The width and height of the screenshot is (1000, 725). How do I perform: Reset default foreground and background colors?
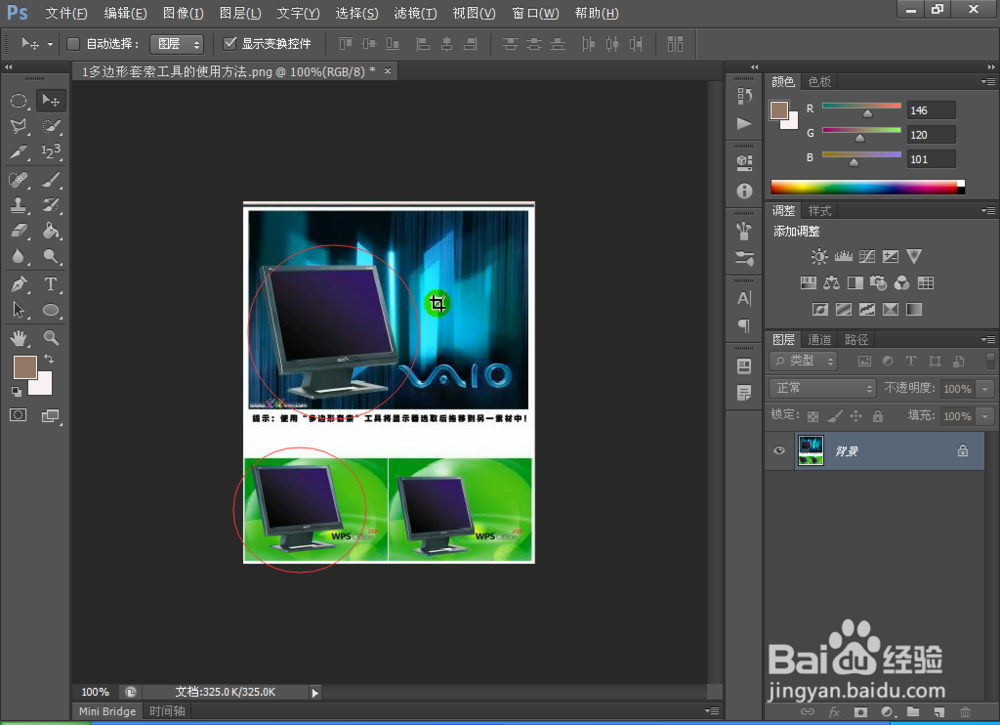(x=16, y=392)
